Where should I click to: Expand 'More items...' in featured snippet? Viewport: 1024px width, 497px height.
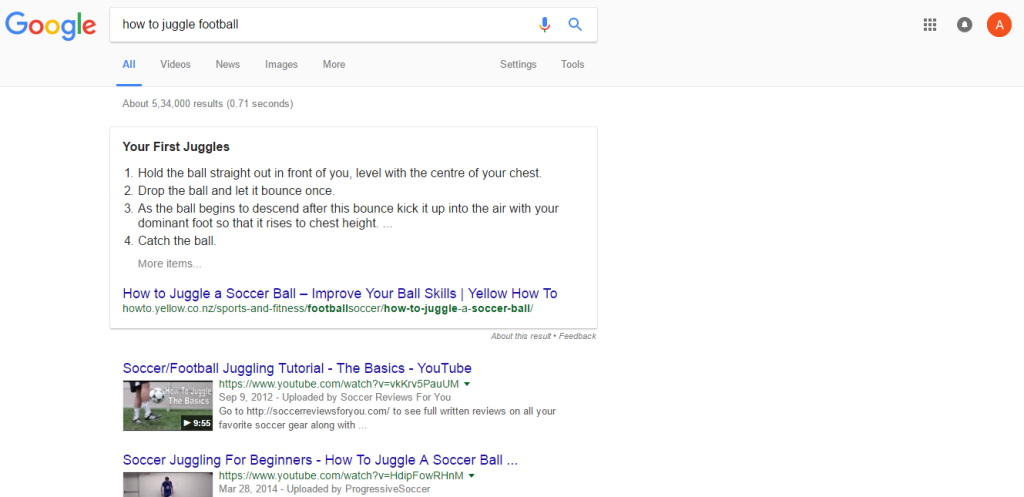pyautogui.click(x=170, y=264)
